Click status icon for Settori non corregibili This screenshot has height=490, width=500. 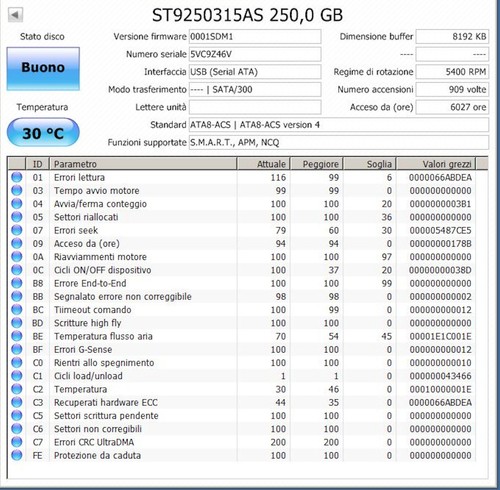17,429
